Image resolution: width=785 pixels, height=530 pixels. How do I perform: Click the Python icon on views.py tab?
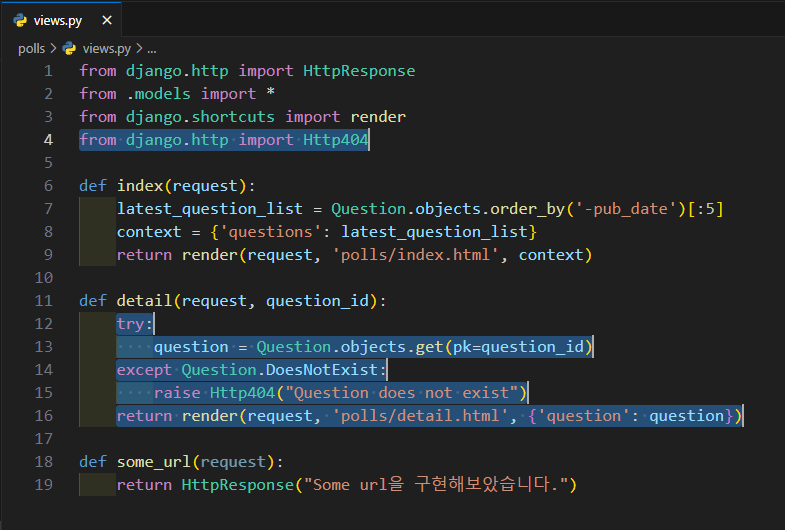(20, 20)
